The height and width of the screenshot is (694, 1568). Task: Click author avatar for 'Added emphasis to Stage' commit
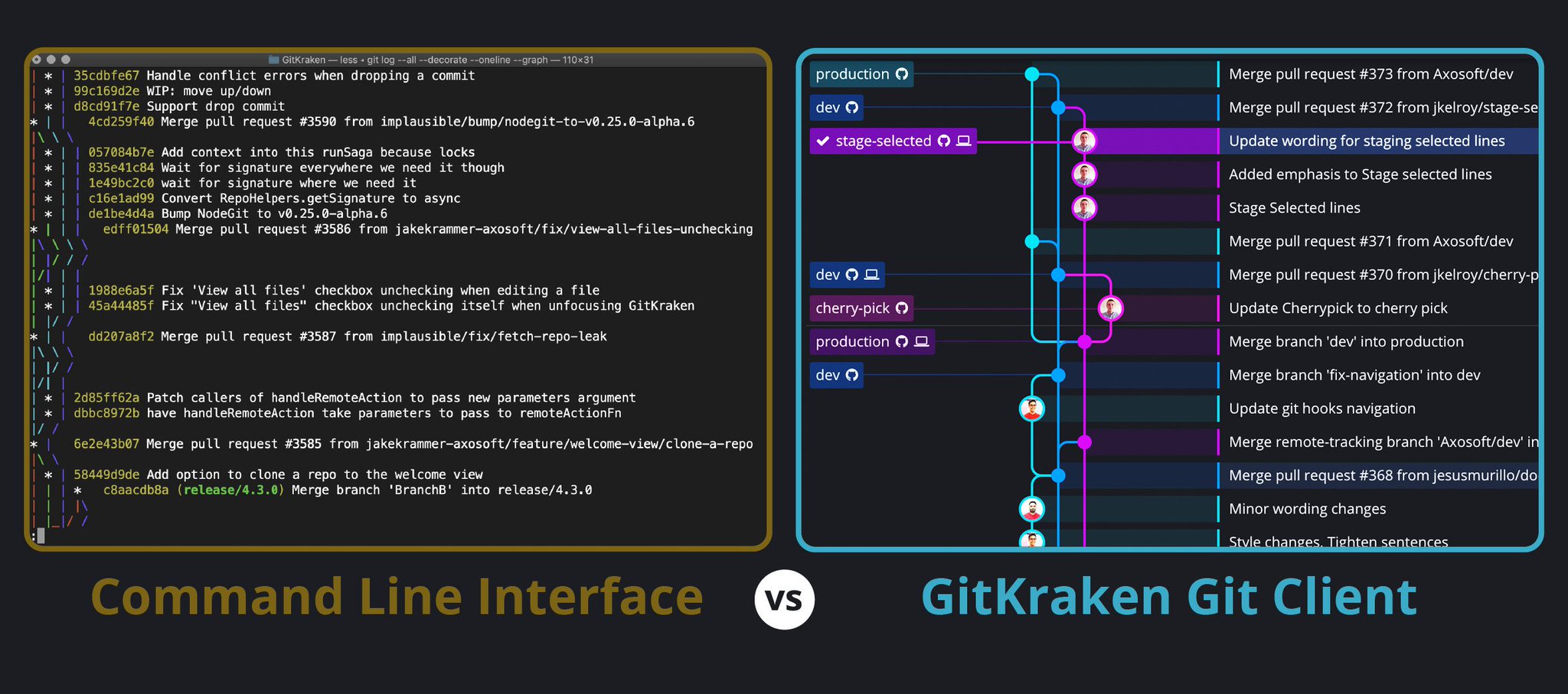pos(1084,174)
